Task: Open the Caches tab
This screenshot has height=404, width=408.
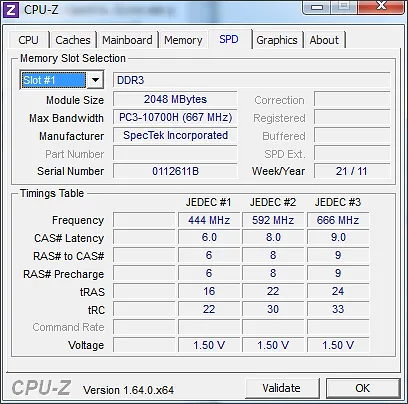Action: (73, 40)
